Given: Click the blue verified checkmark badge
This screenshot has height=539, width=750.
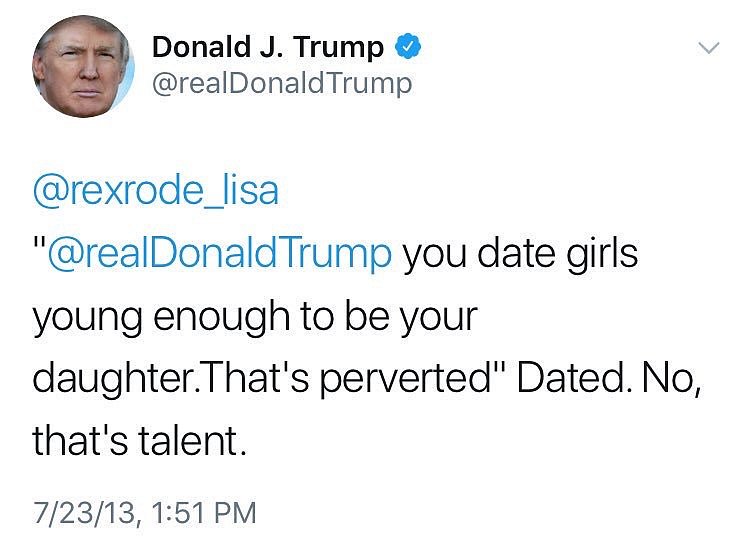Looking at the screenshot, I should pos(410,45).
